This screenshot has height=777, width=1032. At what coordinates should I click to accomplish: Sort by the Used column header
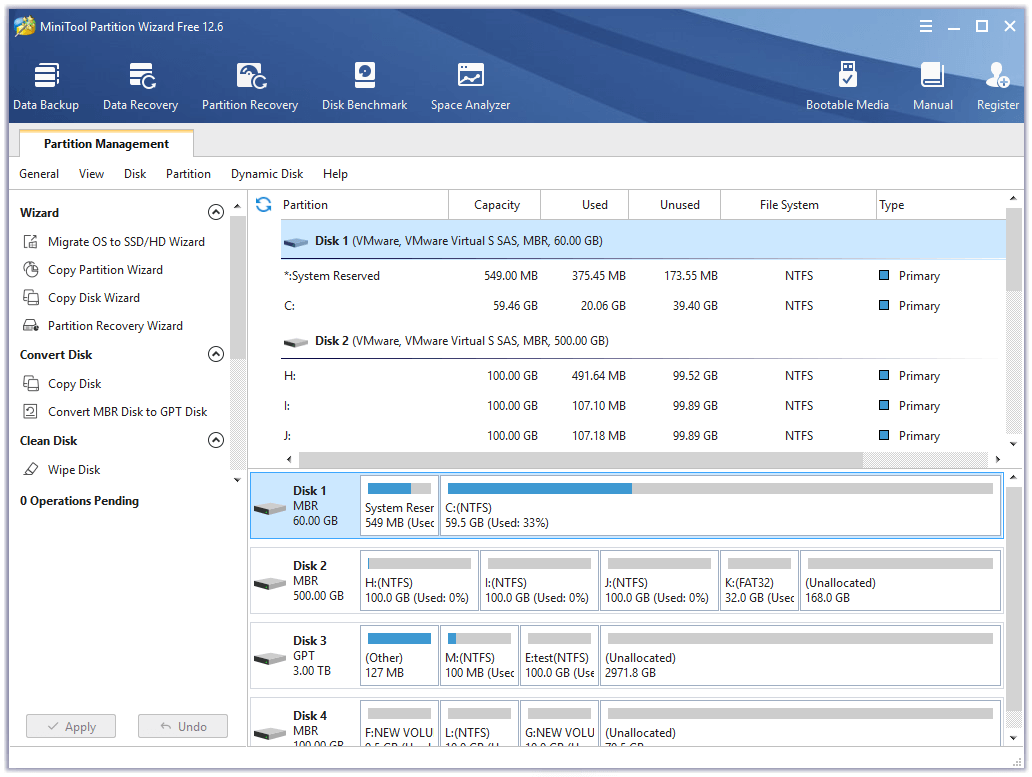tap(585, 205)
